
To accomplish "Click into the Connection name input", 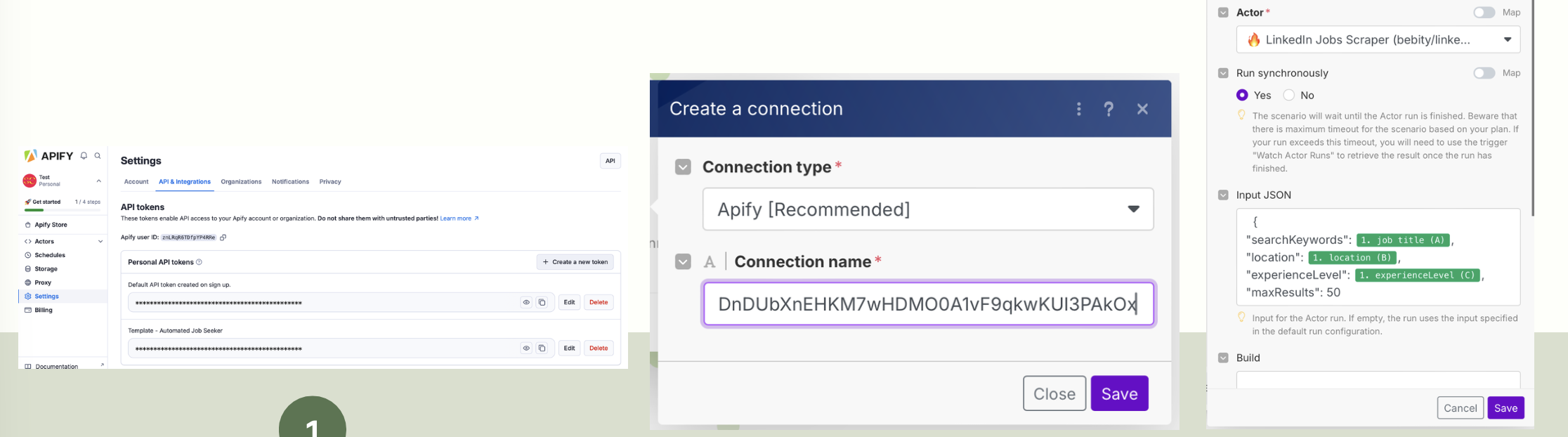I will tap(928, 304).
